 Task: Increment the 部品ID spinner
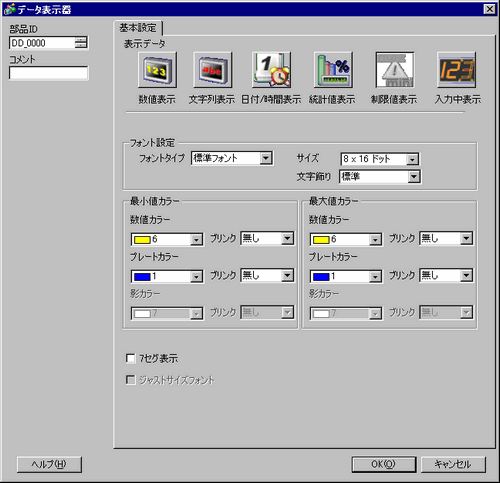81,40
